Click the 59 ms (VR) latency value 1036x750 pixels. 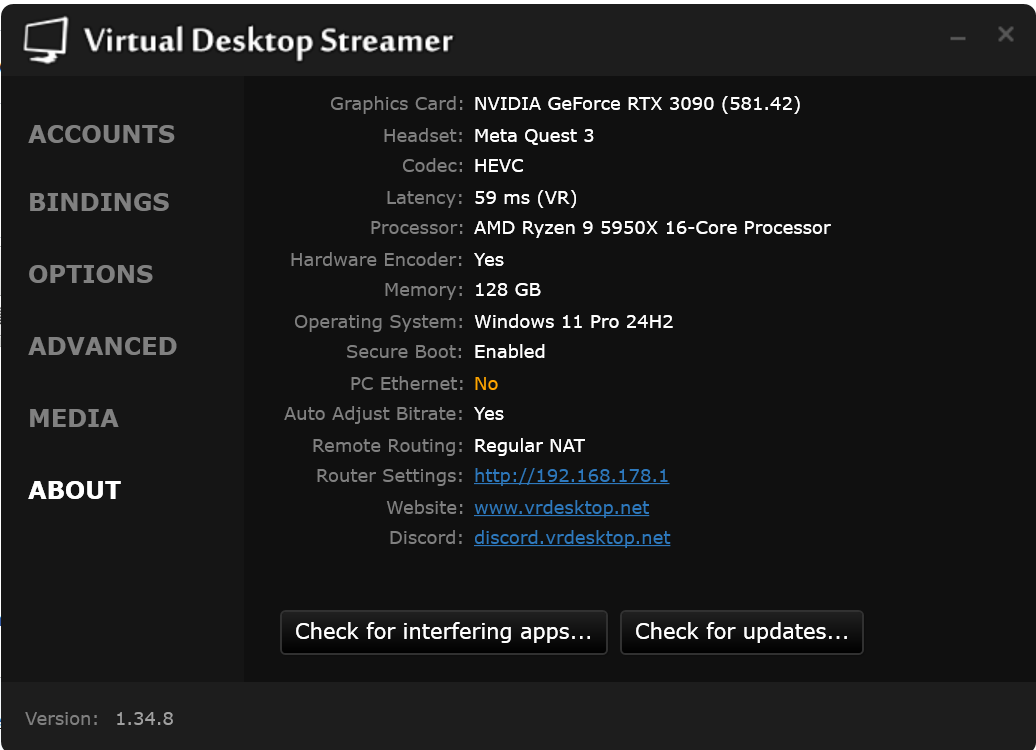point(525,197)
